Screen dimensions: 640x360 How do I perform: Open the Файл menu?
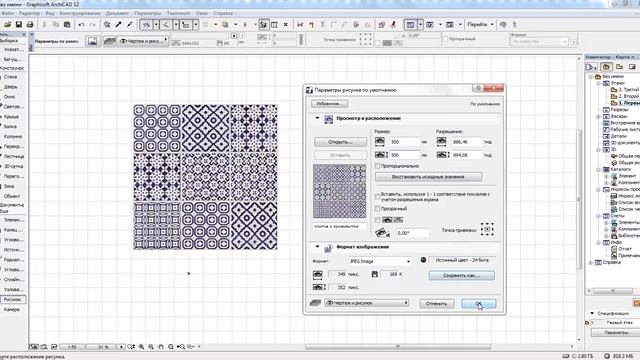pyautogui.click(x=8, y=13)
